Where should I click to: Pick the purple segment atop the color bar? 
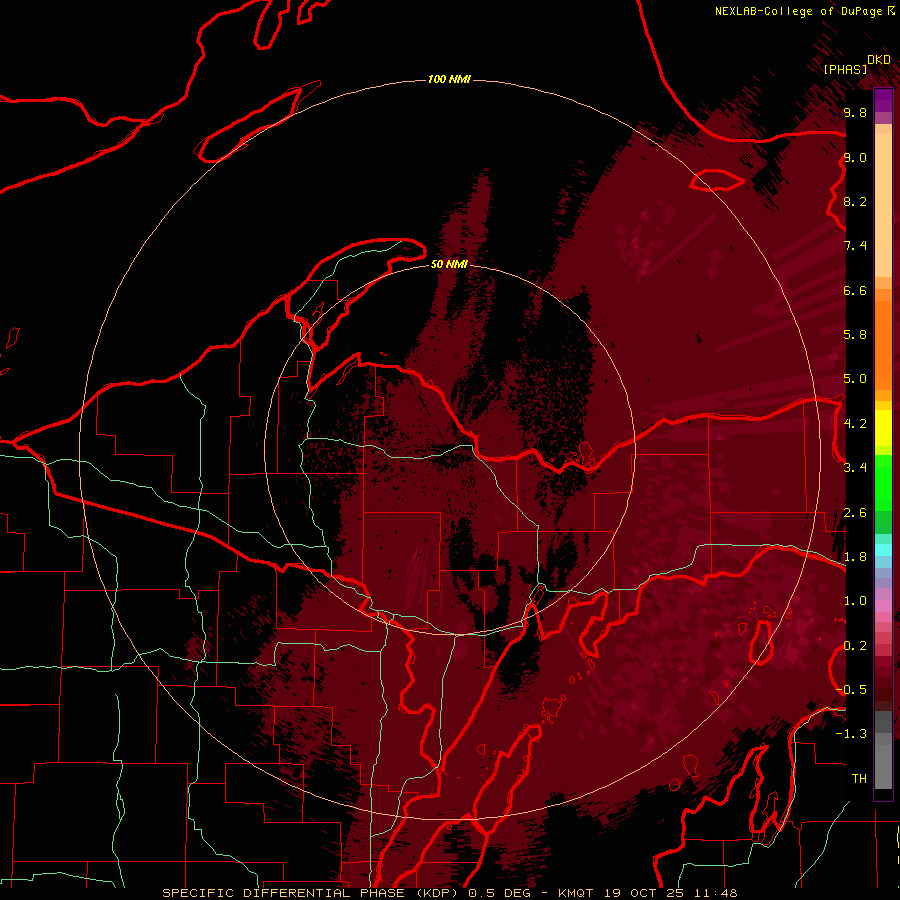click(x=883, y=100)
